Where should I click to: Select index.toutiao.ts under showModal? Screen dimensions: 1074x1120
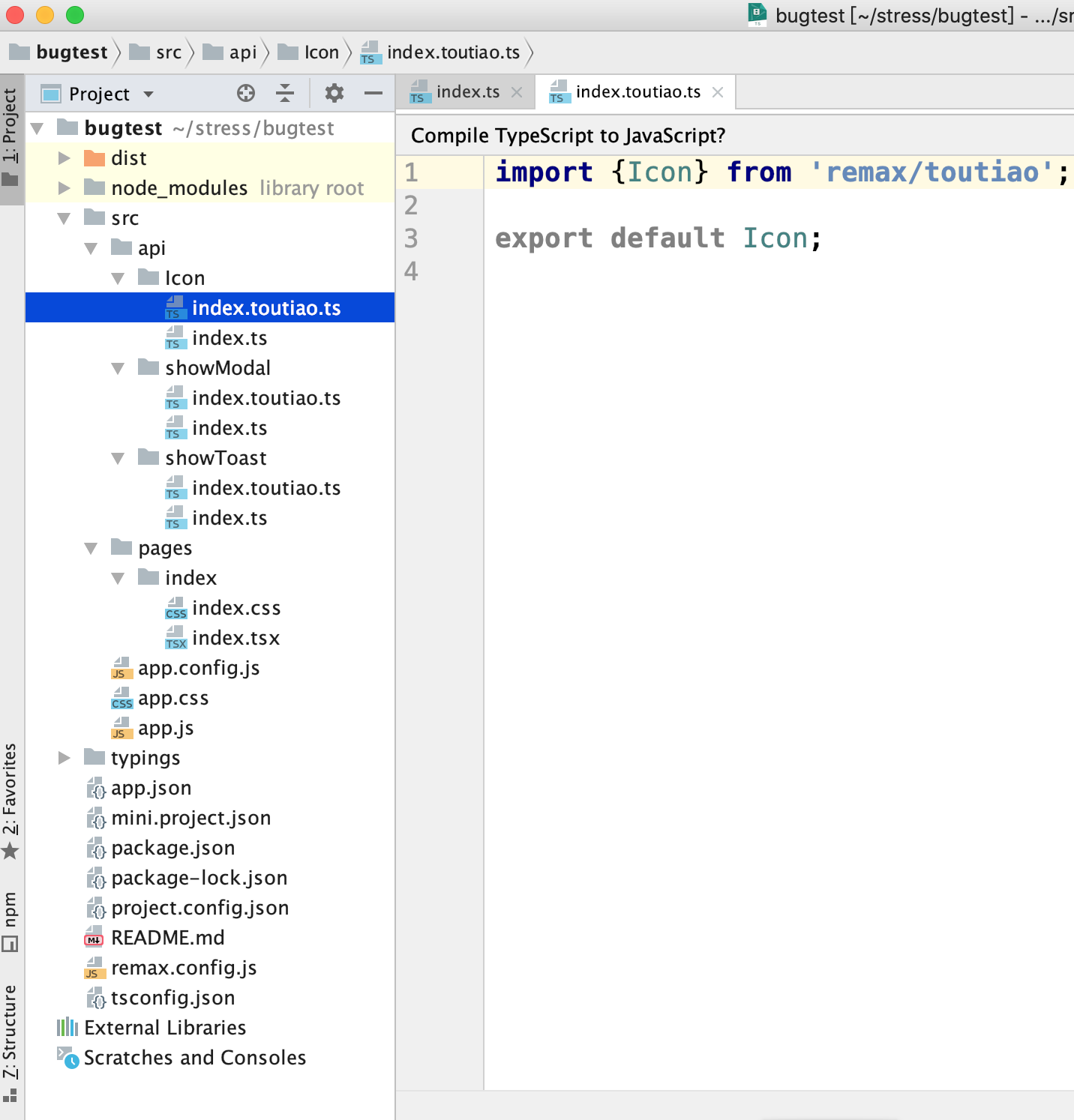pos(253,398)
